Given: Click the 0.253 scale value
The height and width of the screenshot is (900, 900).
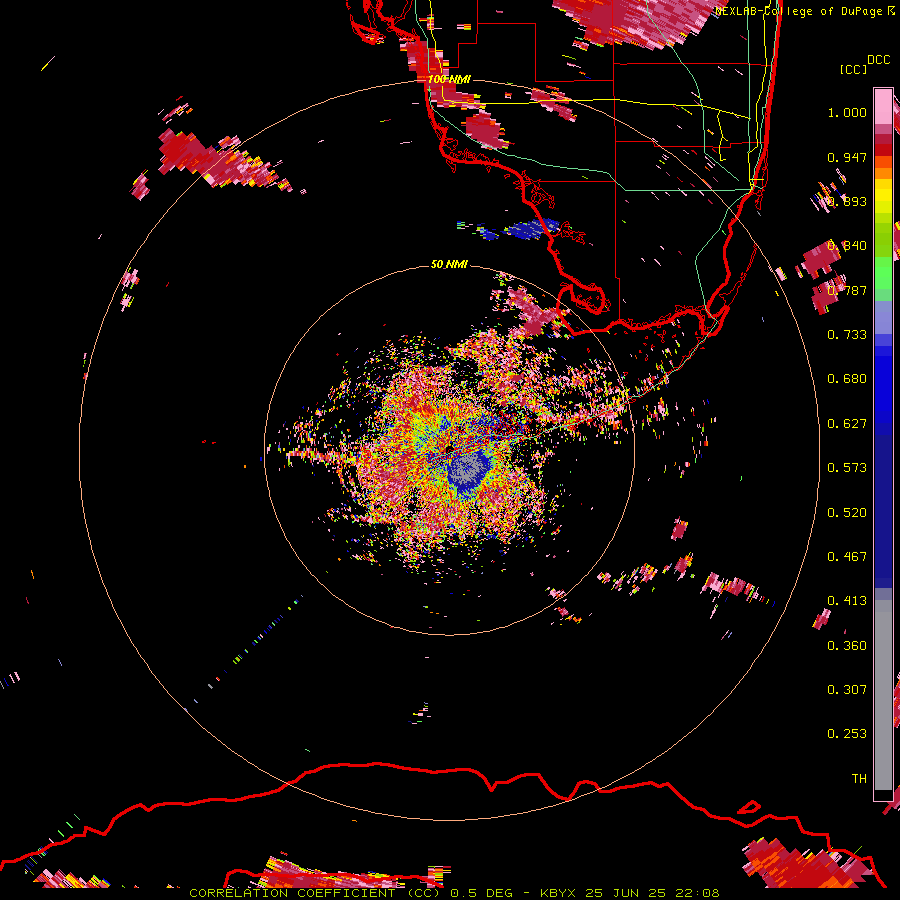Looking at the screenshot, I should (x=847, y=734).
